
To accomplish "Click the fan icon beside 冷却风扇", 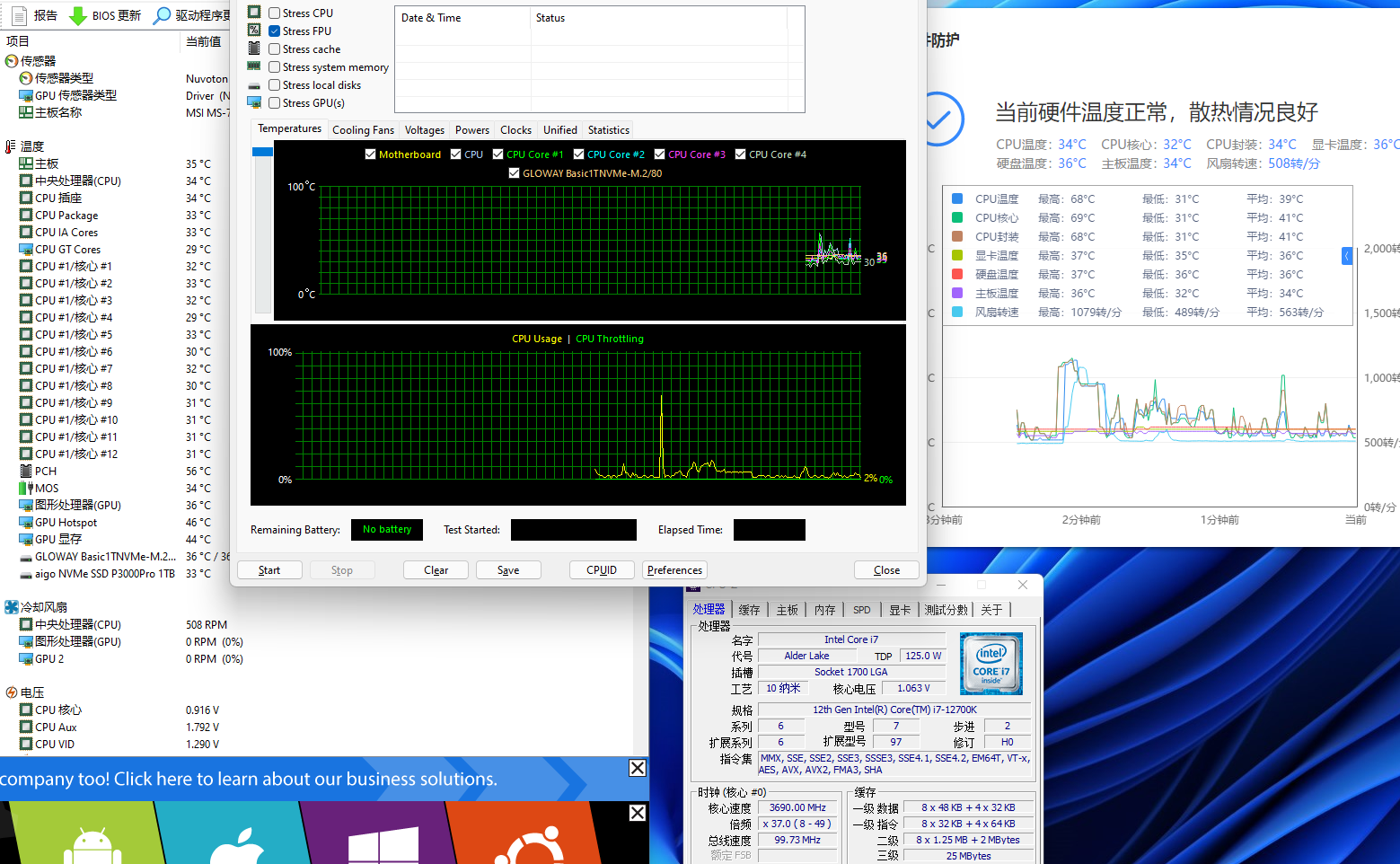I will [12, 607].
